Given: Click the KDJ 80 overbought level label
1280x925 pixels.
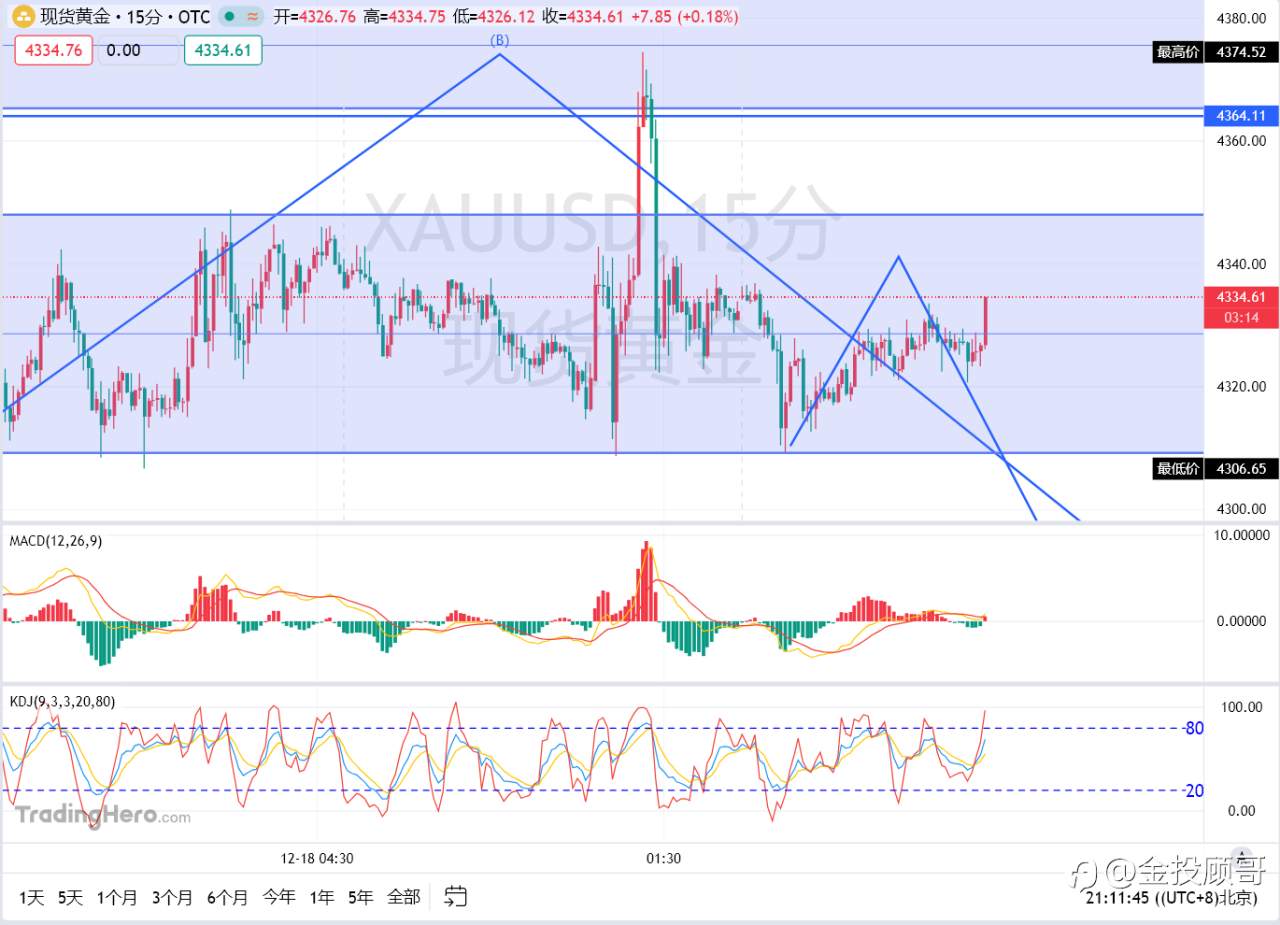Looking at the screenshot, I should pyautogui.click(x=1193, y=728).
